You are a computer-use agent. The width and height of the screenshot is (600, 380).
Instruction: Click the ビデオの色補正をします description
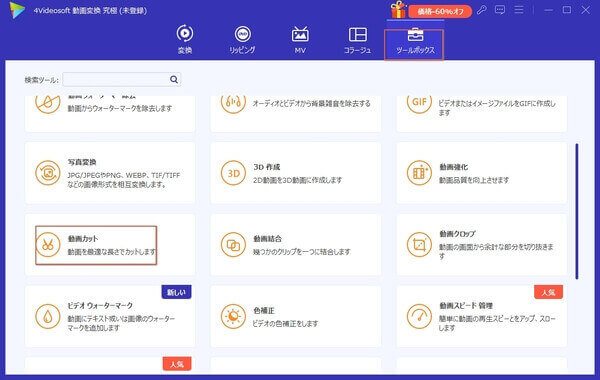point(285,324)
